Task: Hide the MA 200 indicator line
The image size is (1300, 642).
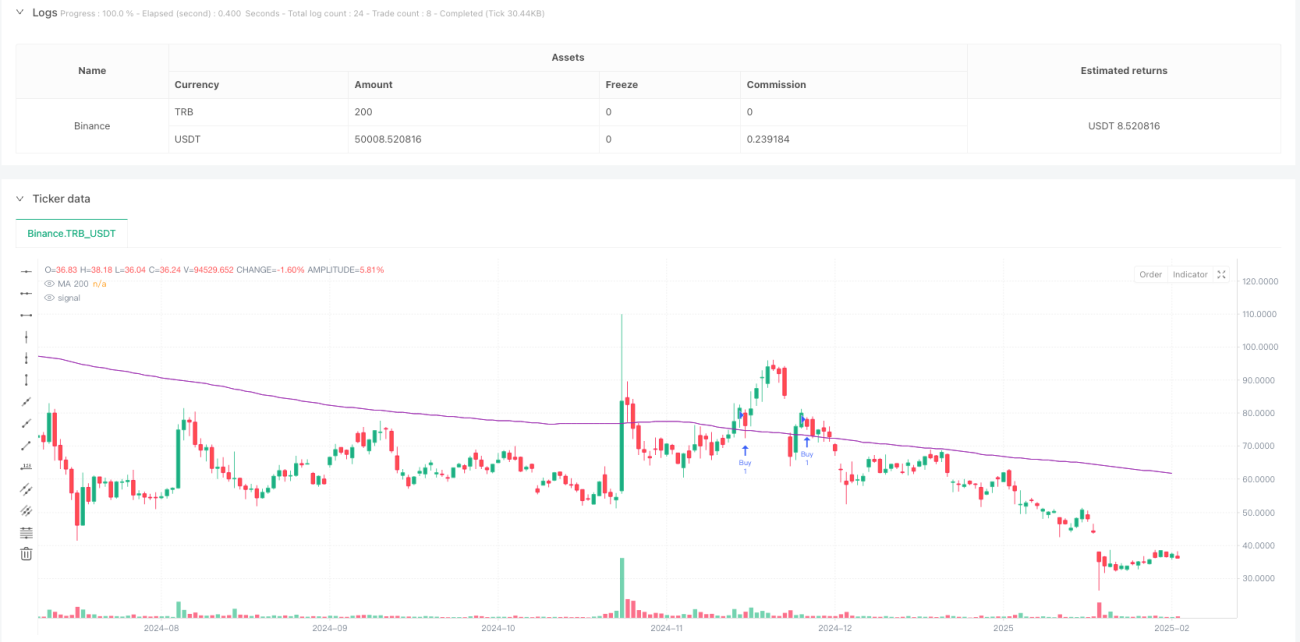Action: point(50,284)
